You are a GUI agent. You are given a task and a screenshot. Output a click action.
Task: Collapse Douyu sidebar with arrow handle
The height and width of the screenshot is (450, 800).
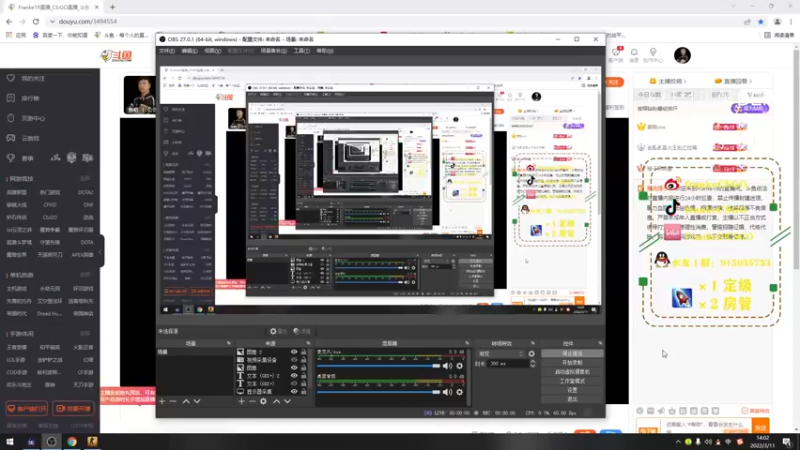tap(101, 251)
